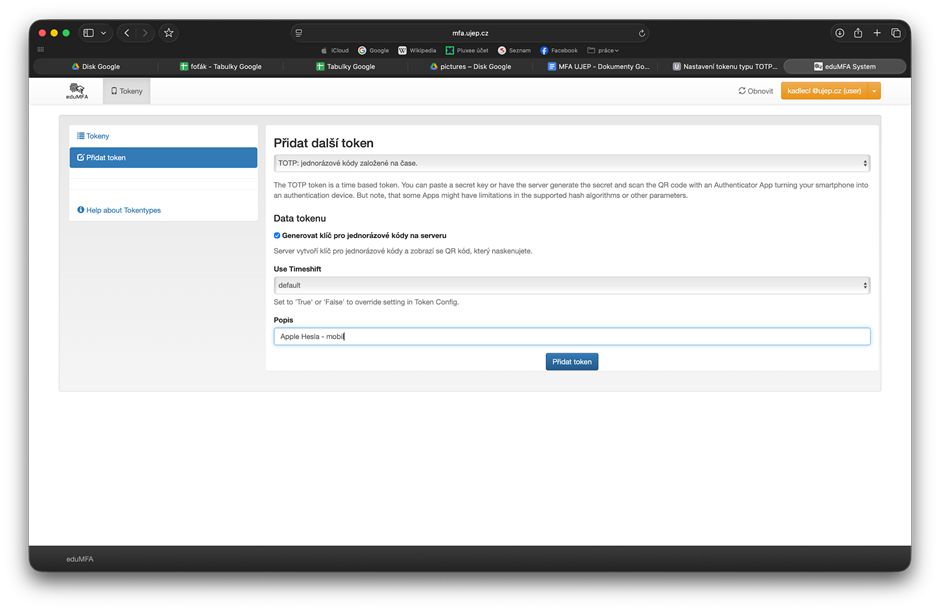Go back with the browser back arrow
940x610 pixels.
[x=127, y=33]
